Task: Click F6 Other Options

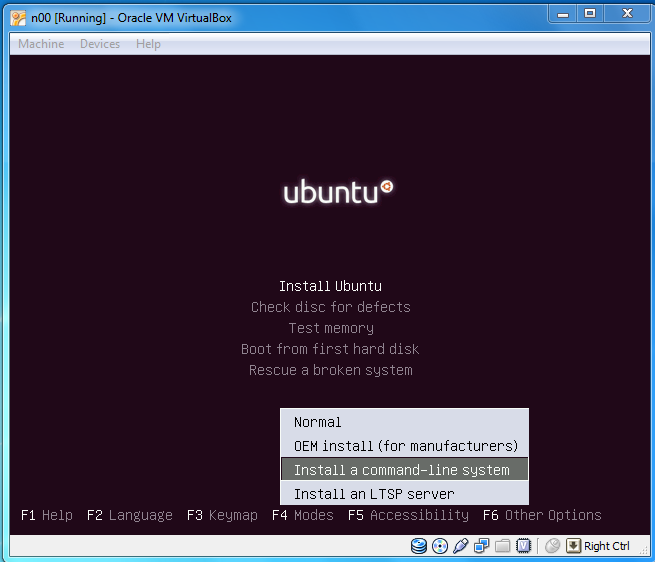Action: (x=542, y=515)
